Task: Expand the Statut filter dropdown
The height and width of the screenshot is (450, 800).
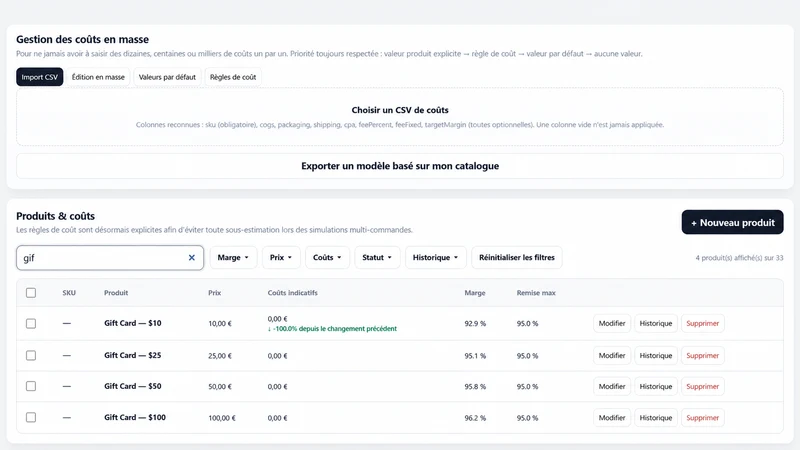Action: click(x=377, y=258)
